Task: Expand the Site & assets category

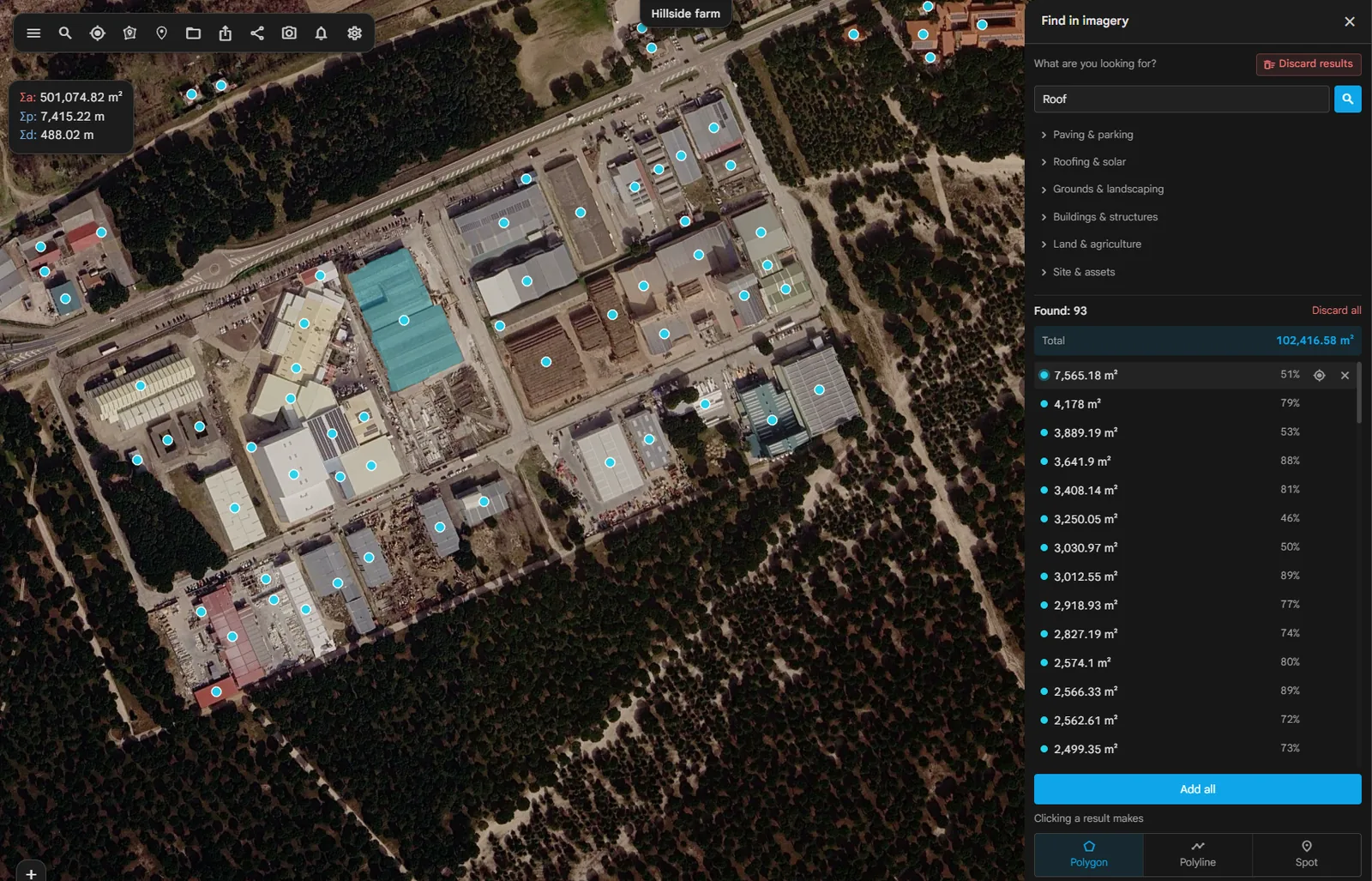Action: (1078, 272)
